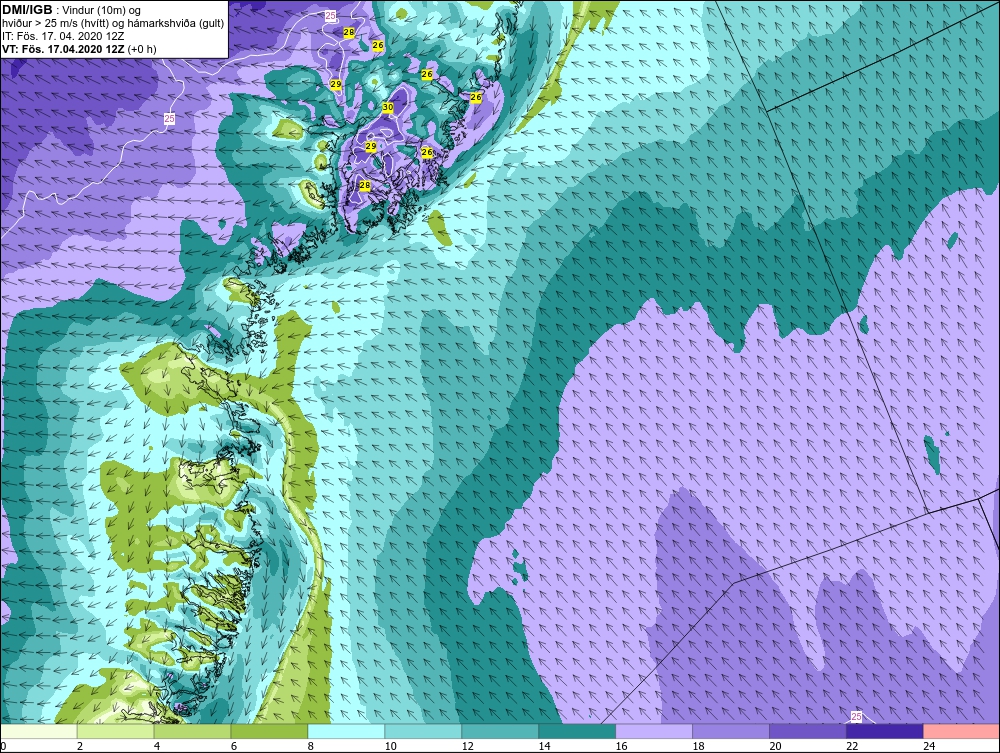This screenshot has width=1000, height=753.
Task: Click the 8–10 m/s light cyan swatch
Action: (x=346, y=731)
